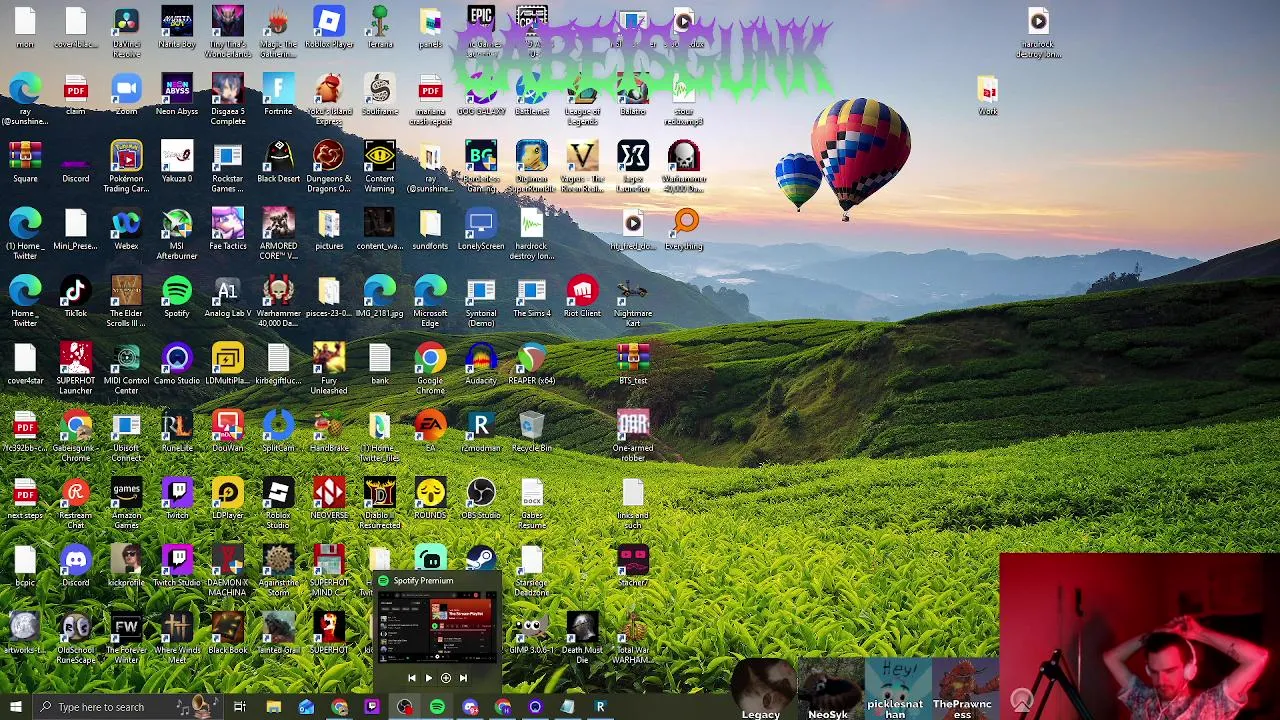Open OBS Studio desktop shortcut
Screen dimensions: 1280x720
click(x=481, y=499)
